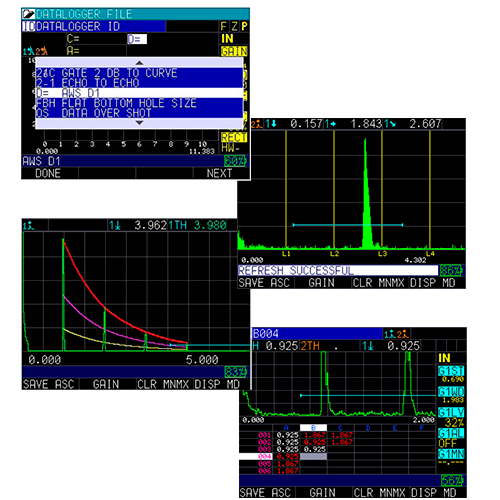Select the 60% battery indicator icon
Viewport: 500px width, 500px height.
235,161
